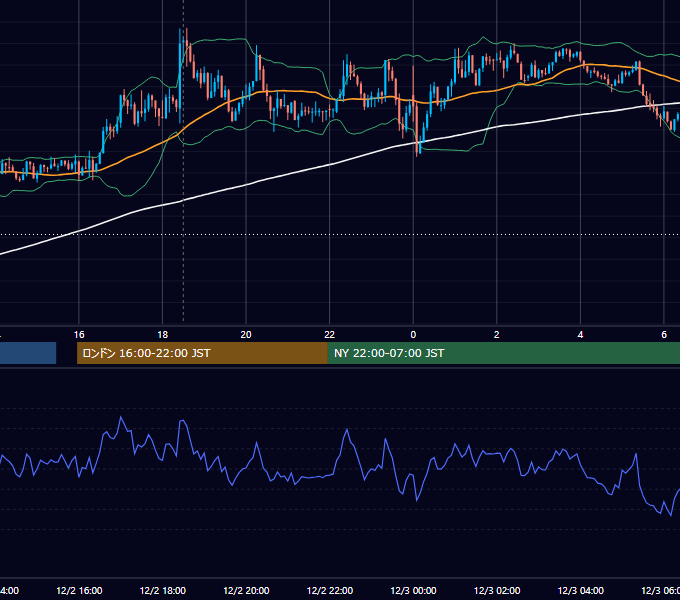Click the 12/3 00:00 label on oscillator axis

pos(413,590)
